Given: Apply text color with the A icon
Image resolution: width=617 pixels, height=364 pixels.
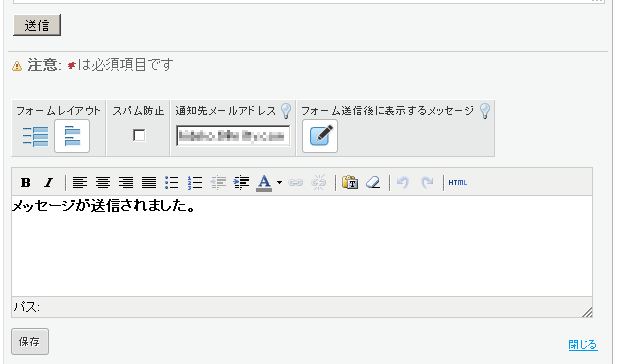Looking at the screenshot, I should [264, 183].
